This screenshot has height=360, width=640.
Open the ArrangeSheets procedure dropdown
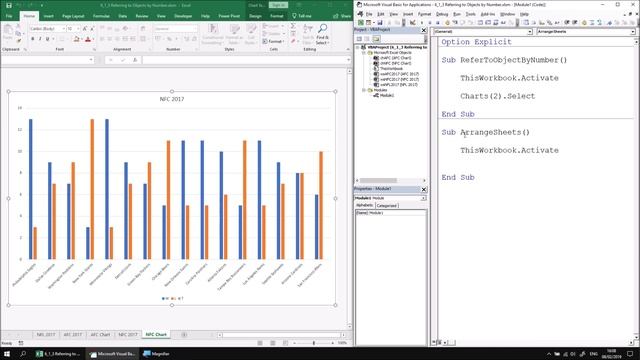pos(632,31)
